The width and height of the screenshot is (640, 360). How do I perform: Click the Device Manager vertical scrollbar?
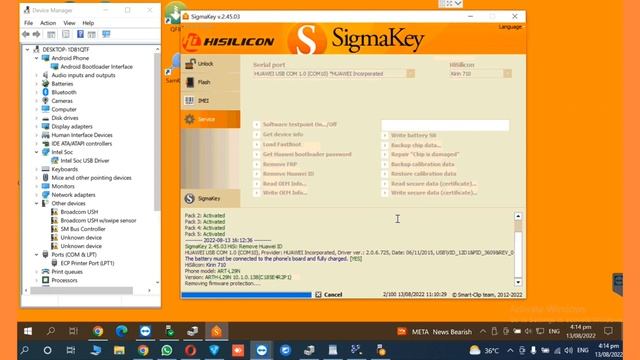click(157, 131)
